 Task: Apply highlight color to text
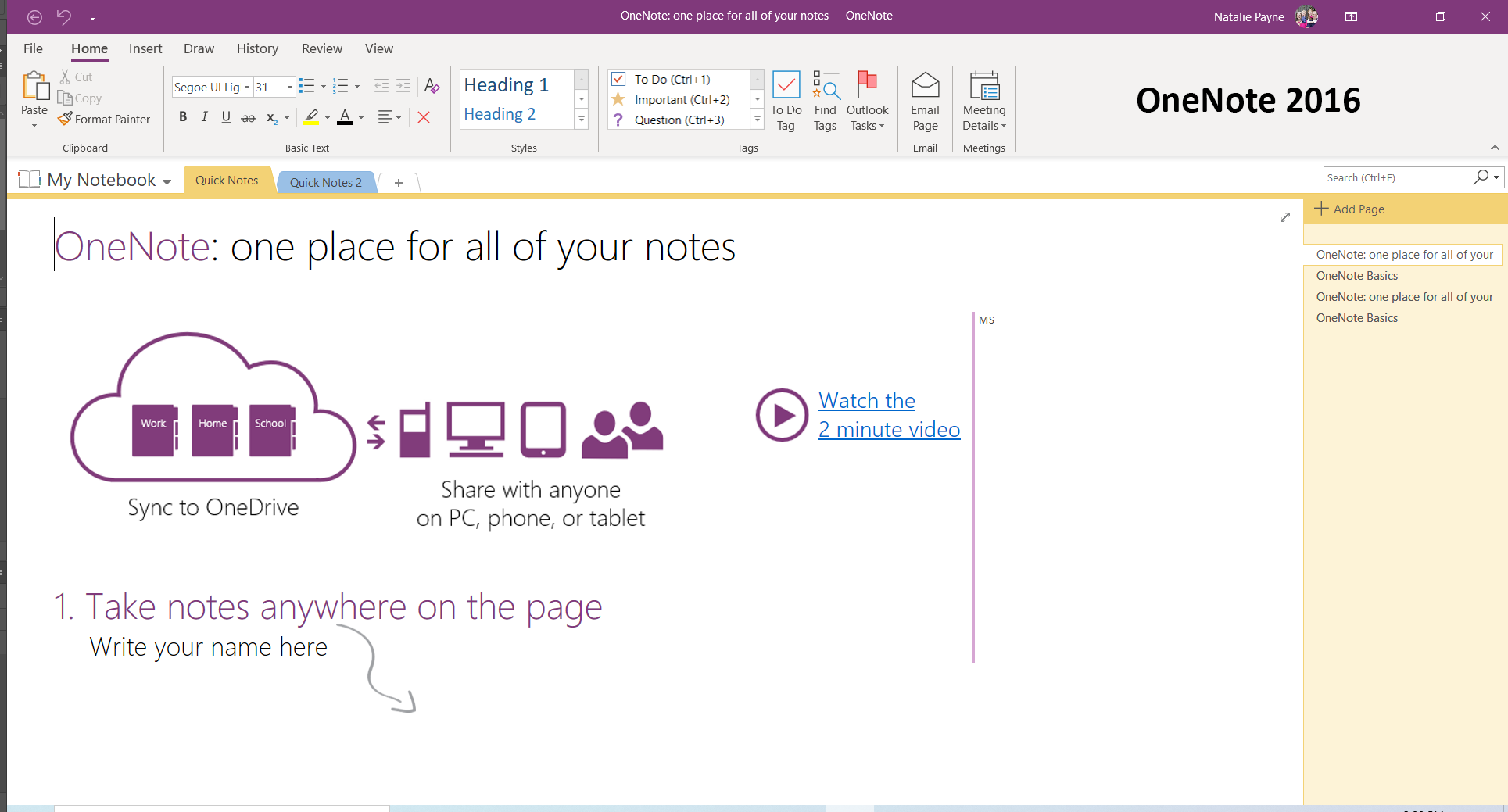pos(312,117)
